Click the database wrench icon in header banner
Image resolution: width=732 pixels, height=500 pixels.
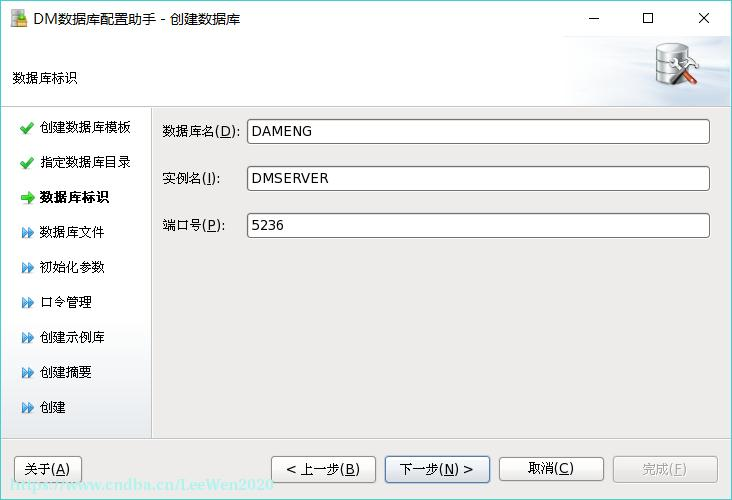coord(677,65)
